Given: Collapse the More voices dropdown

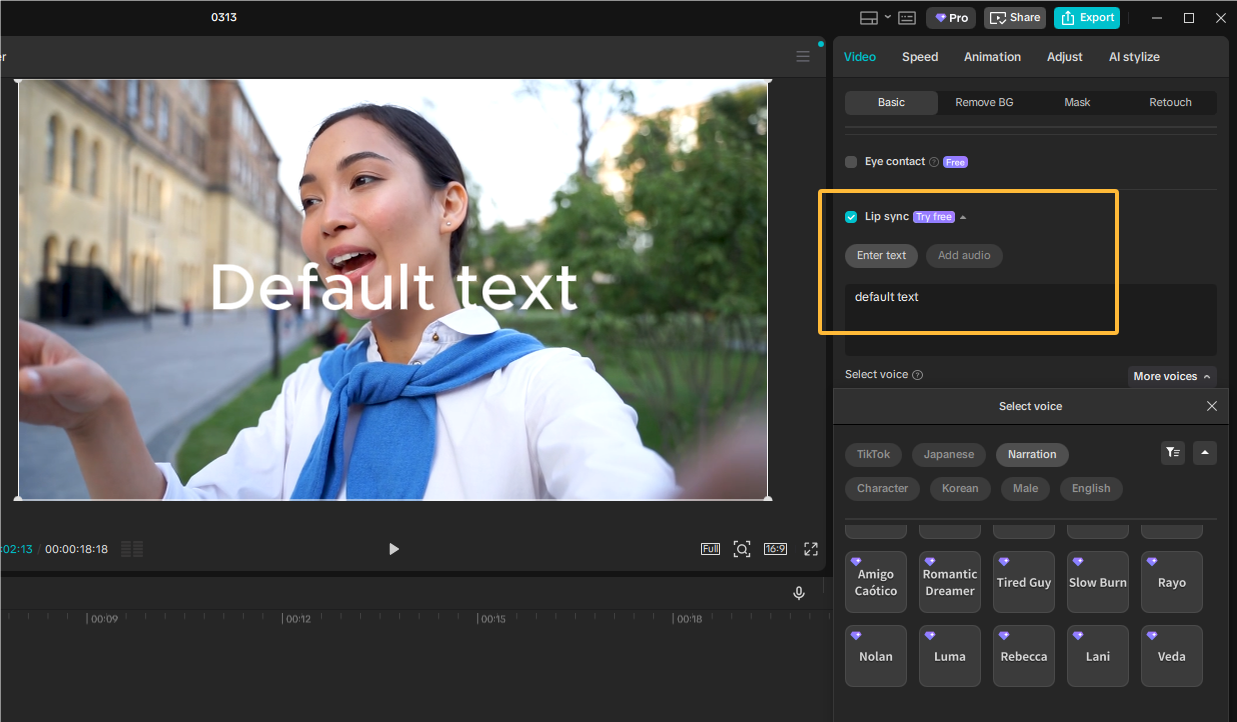Looking at the screenshot, I should pyautogui.click(x=1172, y=376).
